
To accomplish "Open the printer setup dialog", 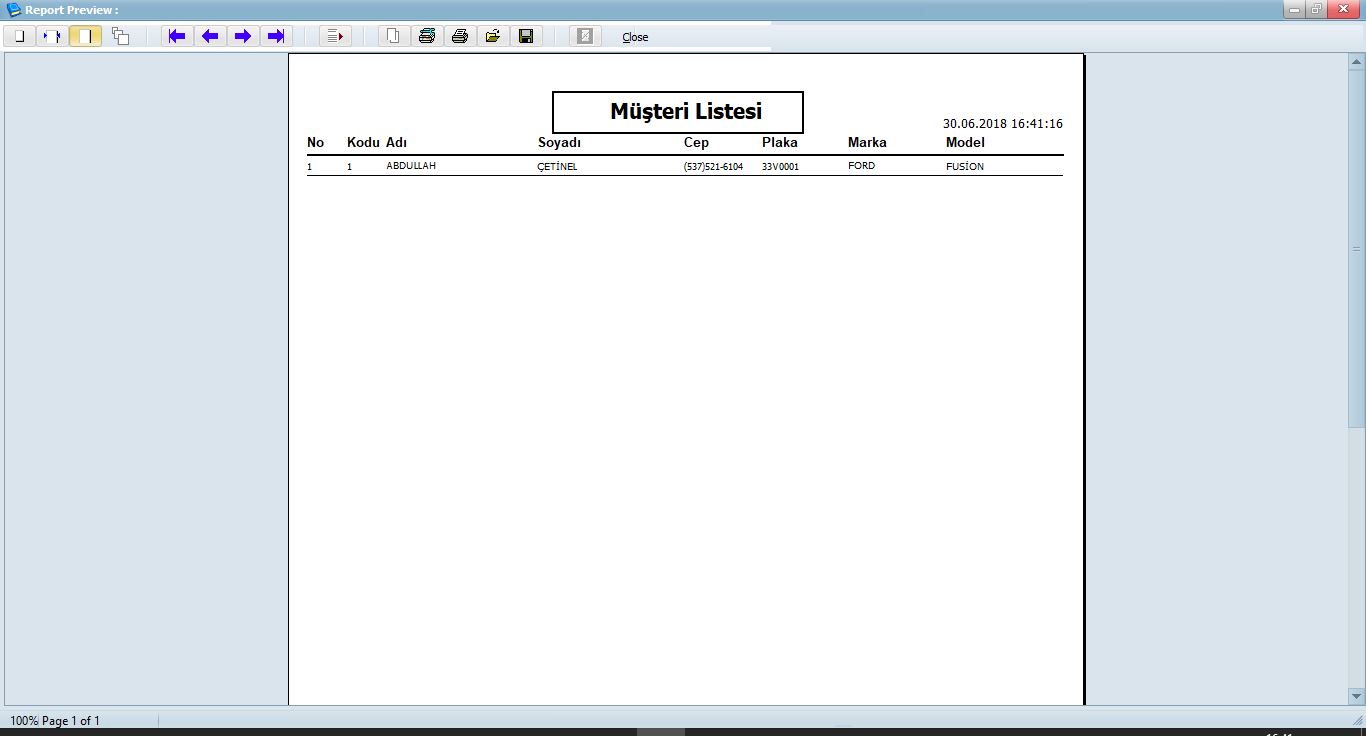I will (427, 37).
